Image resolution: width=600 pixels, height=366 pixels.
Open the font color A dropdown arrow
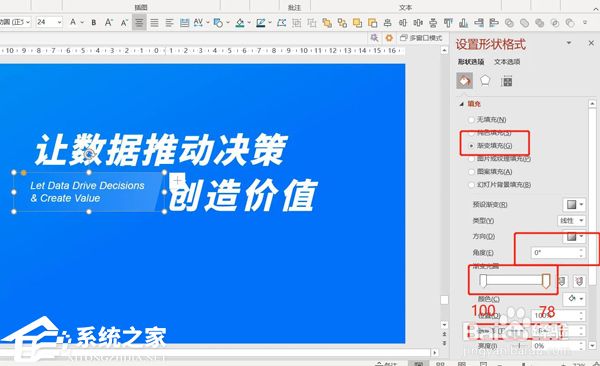coord(82,23)
